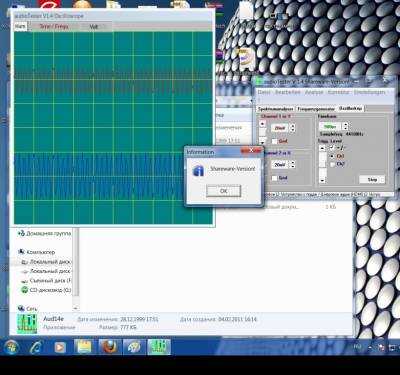Image resolution: width=400 pixels, height=375 pixels.
Task: Open Windows Explorer from the taskbar
Action: (x=85, y=347)
